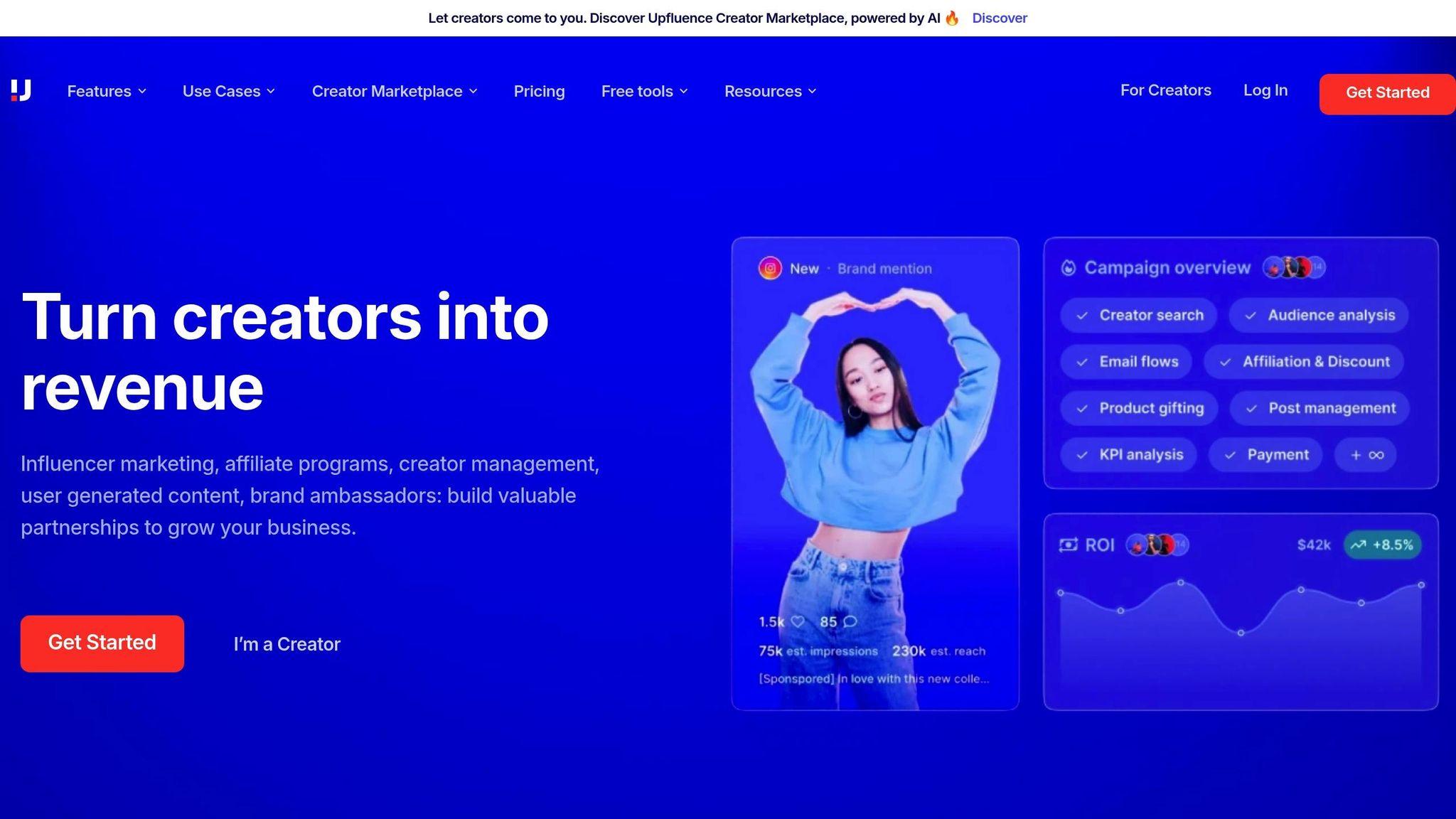Click the trending arrow in +8.5% badge
Viewport: 1456px width, 819px height.
(x=1358, y=545)
